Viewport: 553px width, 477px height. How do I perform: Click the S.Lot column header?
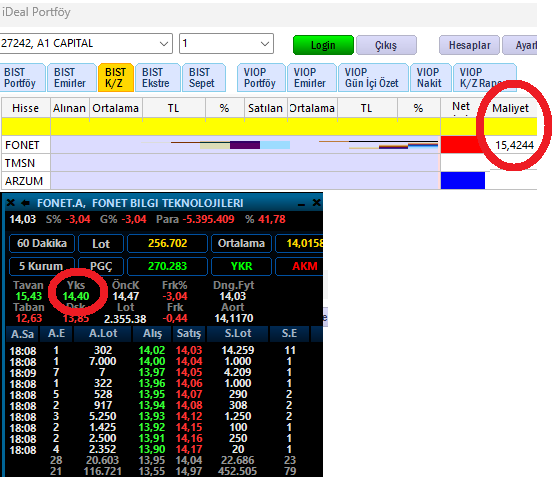coord(238,334)
